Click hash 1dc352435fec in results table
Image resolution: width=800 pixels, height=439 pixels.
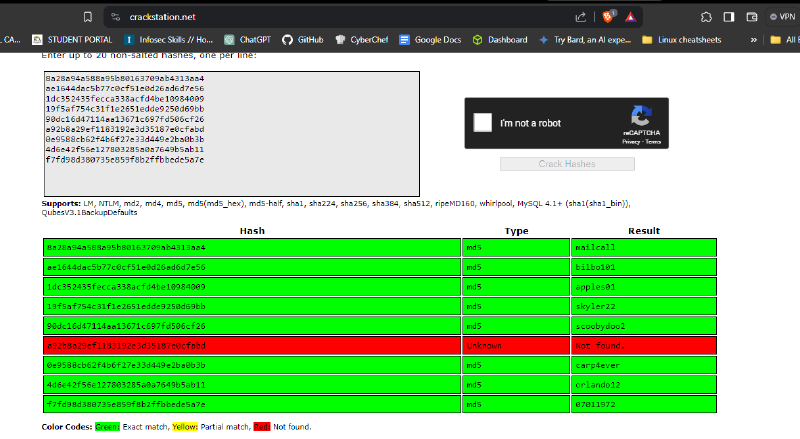click(126, 287)
